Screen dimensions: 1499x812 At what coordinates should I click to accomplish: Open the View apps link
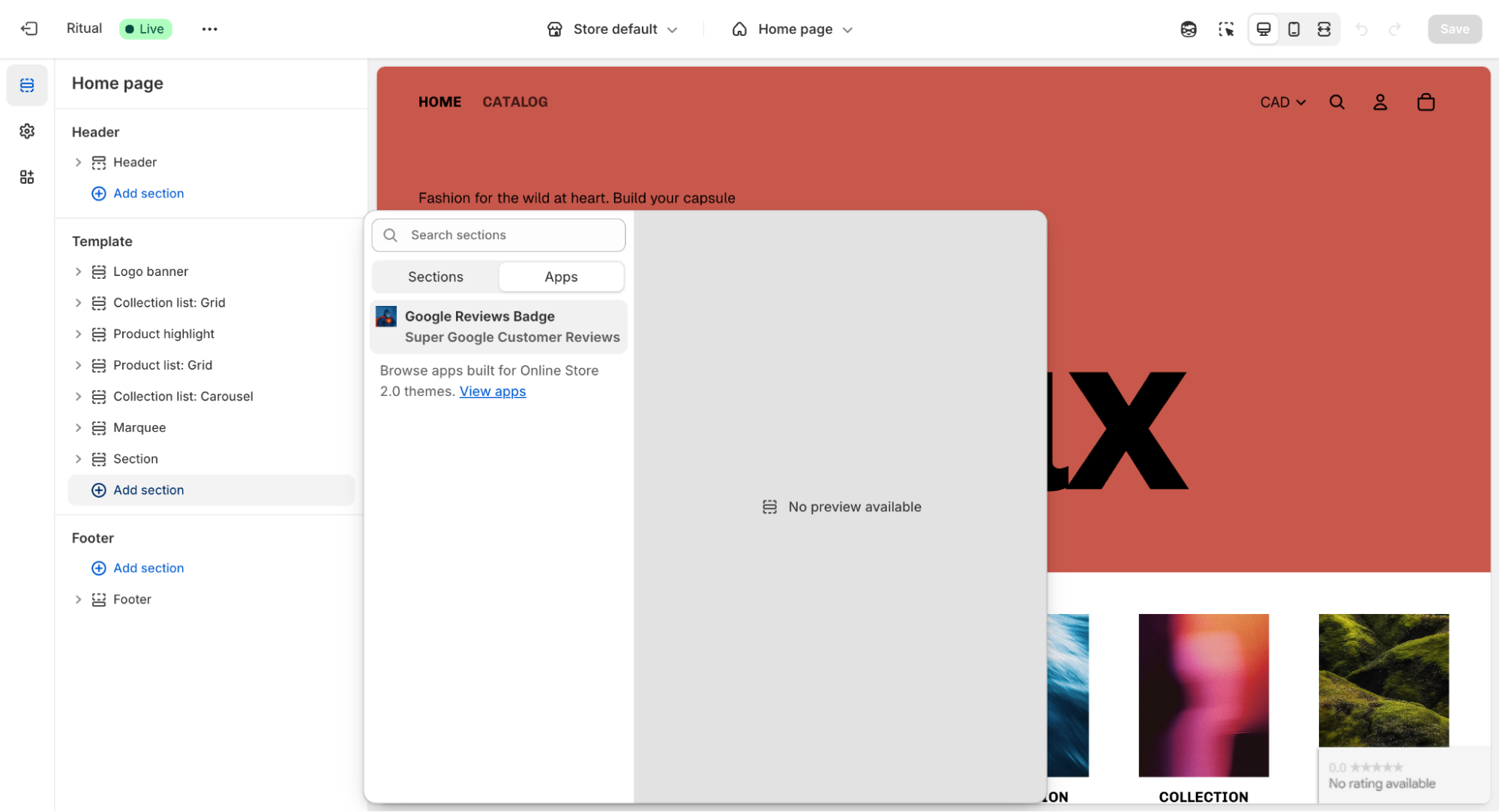pos(493,391)
